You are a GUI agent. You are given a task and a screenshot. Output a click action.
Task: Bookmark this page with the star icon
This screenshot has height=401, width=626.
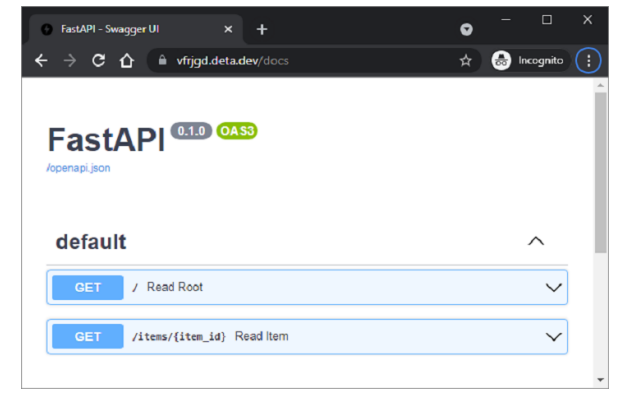(466, 61)
